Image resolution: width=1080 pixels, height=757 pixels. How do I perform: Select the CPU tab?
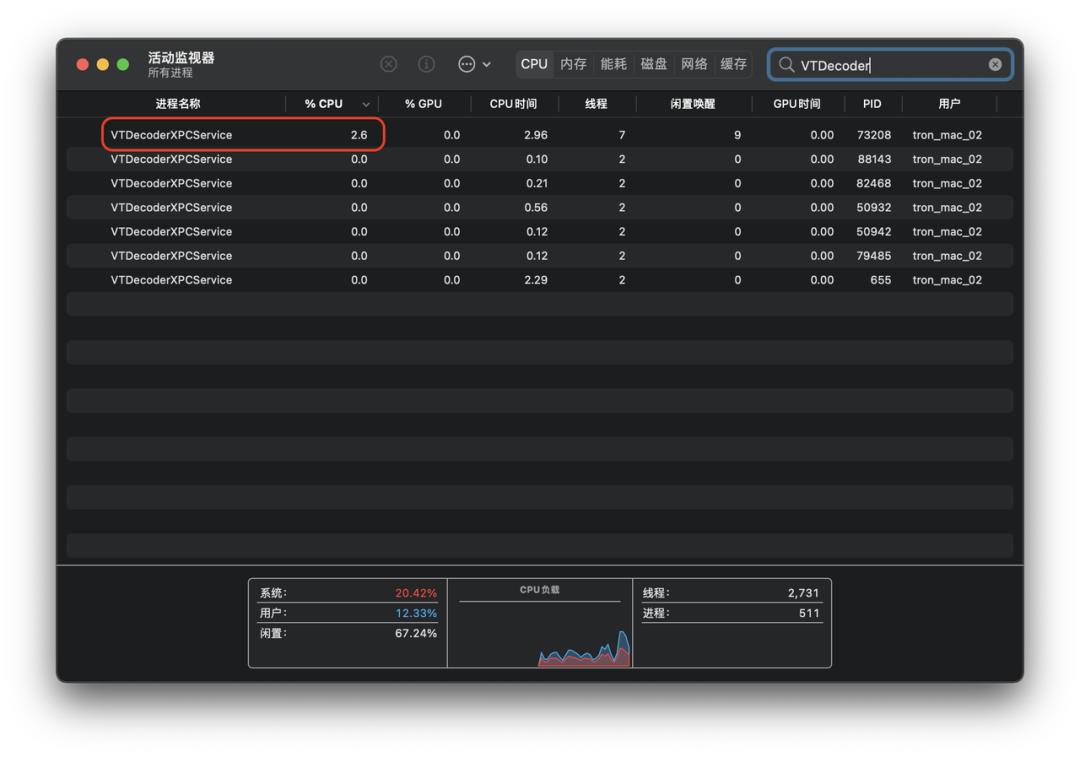pos(534,64)
